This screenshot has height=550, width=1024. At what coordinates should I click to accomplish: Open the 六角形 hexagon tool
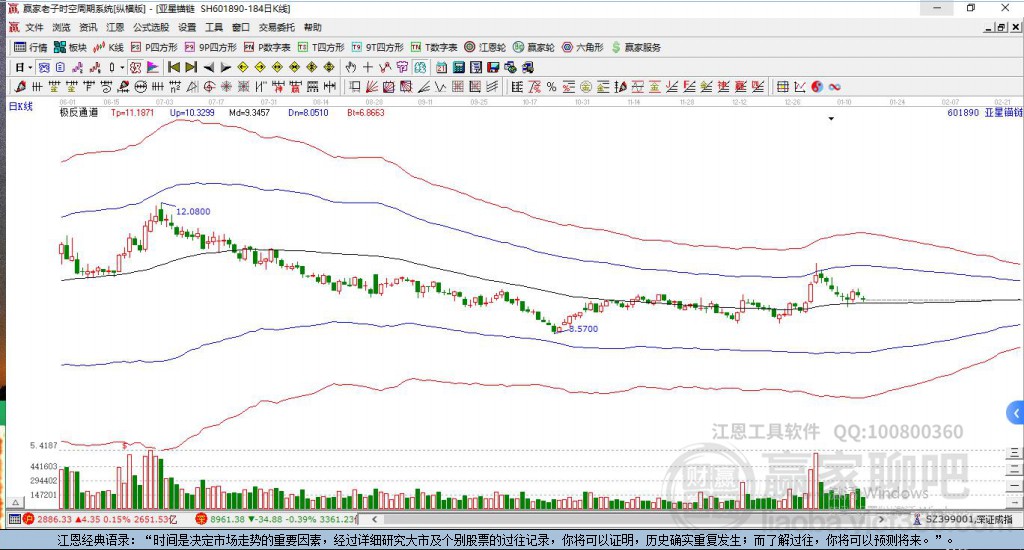click(583, 47)
